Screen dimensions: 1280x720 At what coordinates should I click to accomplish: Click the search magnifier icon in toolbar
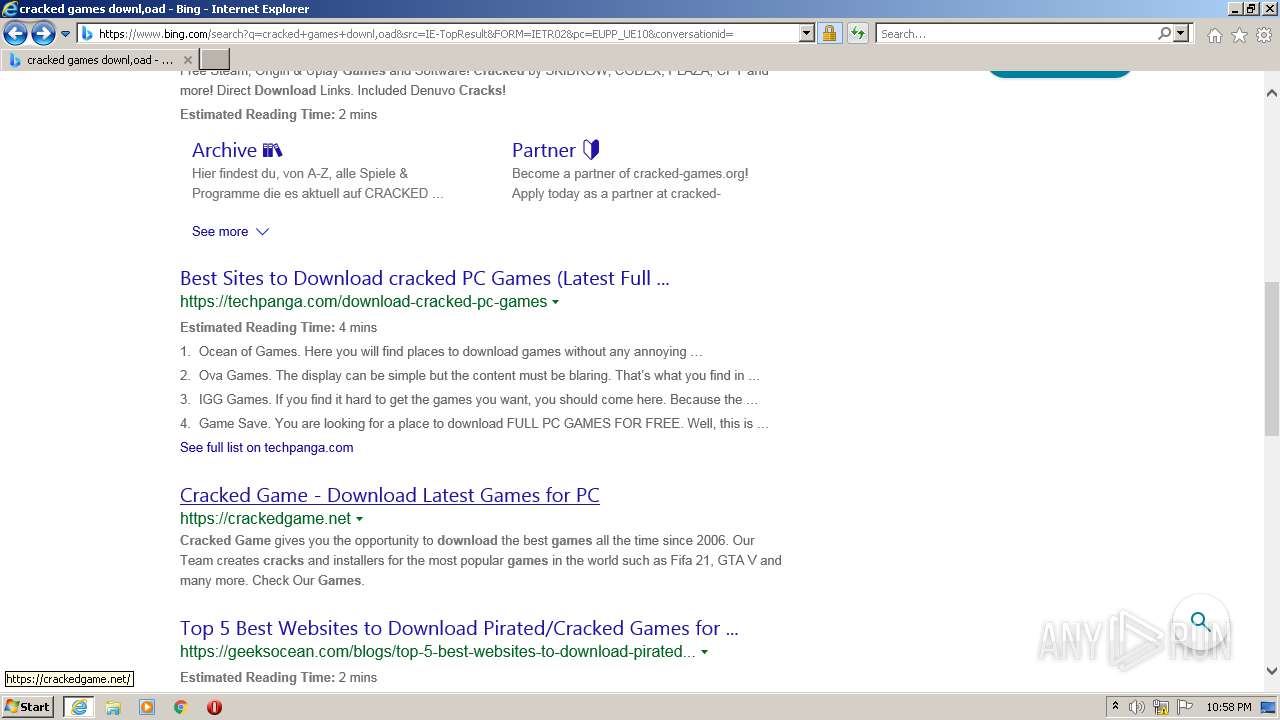(x=1164, y=34)
